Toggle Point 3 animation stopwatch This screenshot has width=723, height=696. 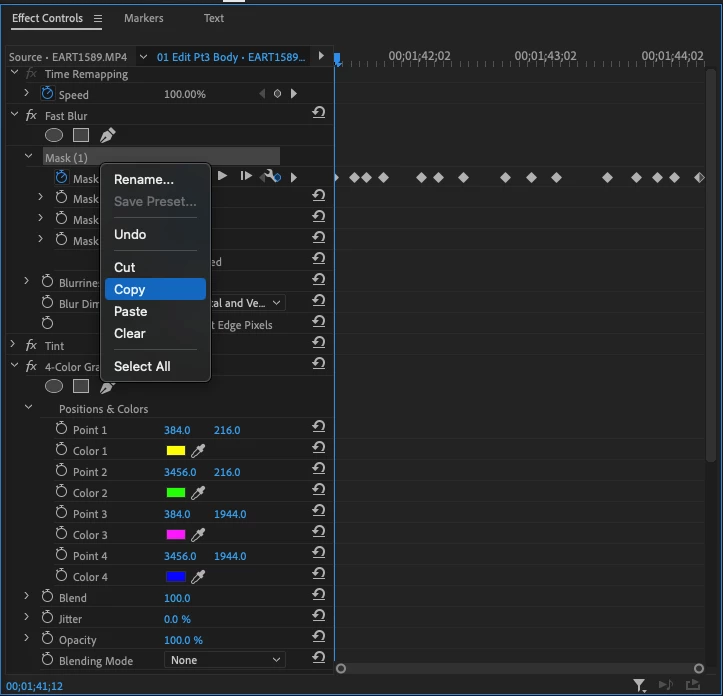coord(61,512)
